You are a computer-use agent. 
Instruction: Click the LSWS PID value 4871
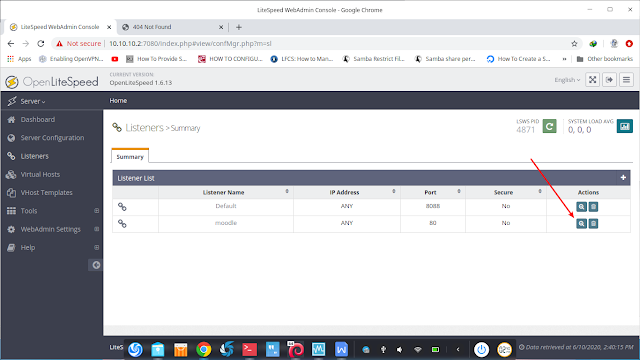[525, 130]
